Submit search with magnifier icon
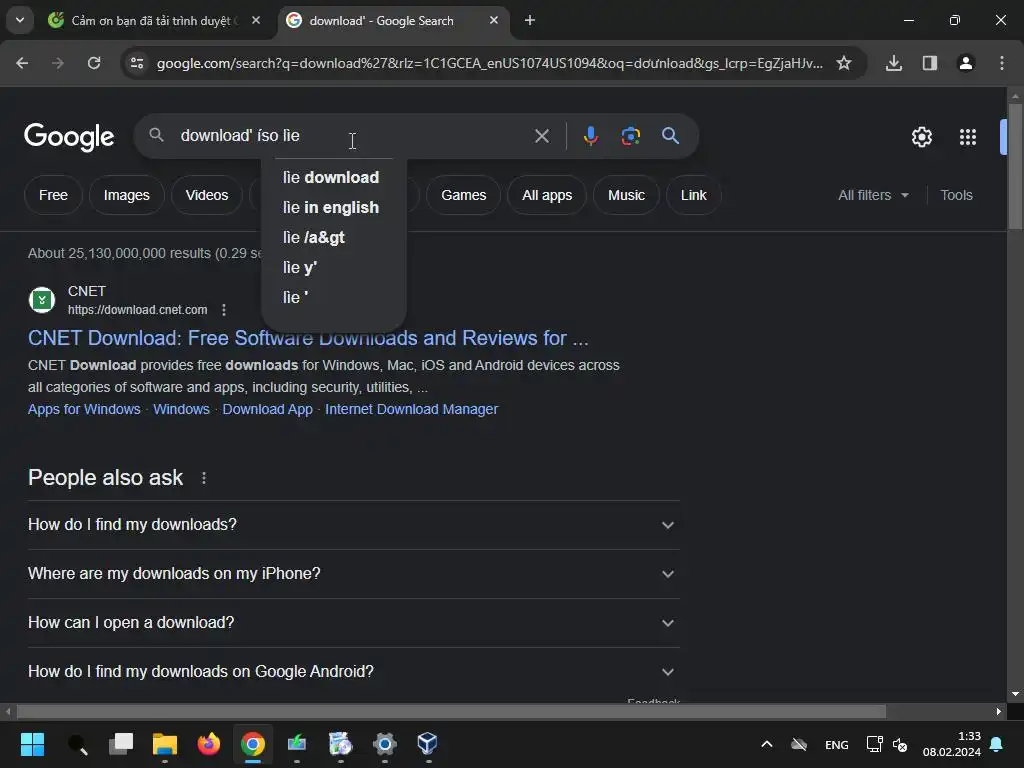This screenshot has width=1024, height=768. point(671,136)
